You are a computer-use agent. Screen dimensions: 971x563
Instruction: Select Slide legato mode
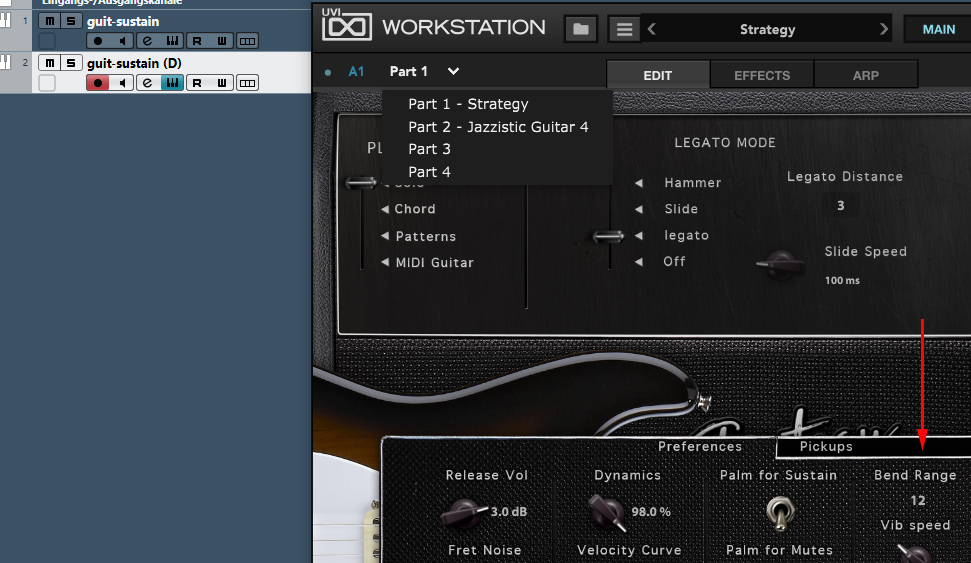(x=681, y=209)
